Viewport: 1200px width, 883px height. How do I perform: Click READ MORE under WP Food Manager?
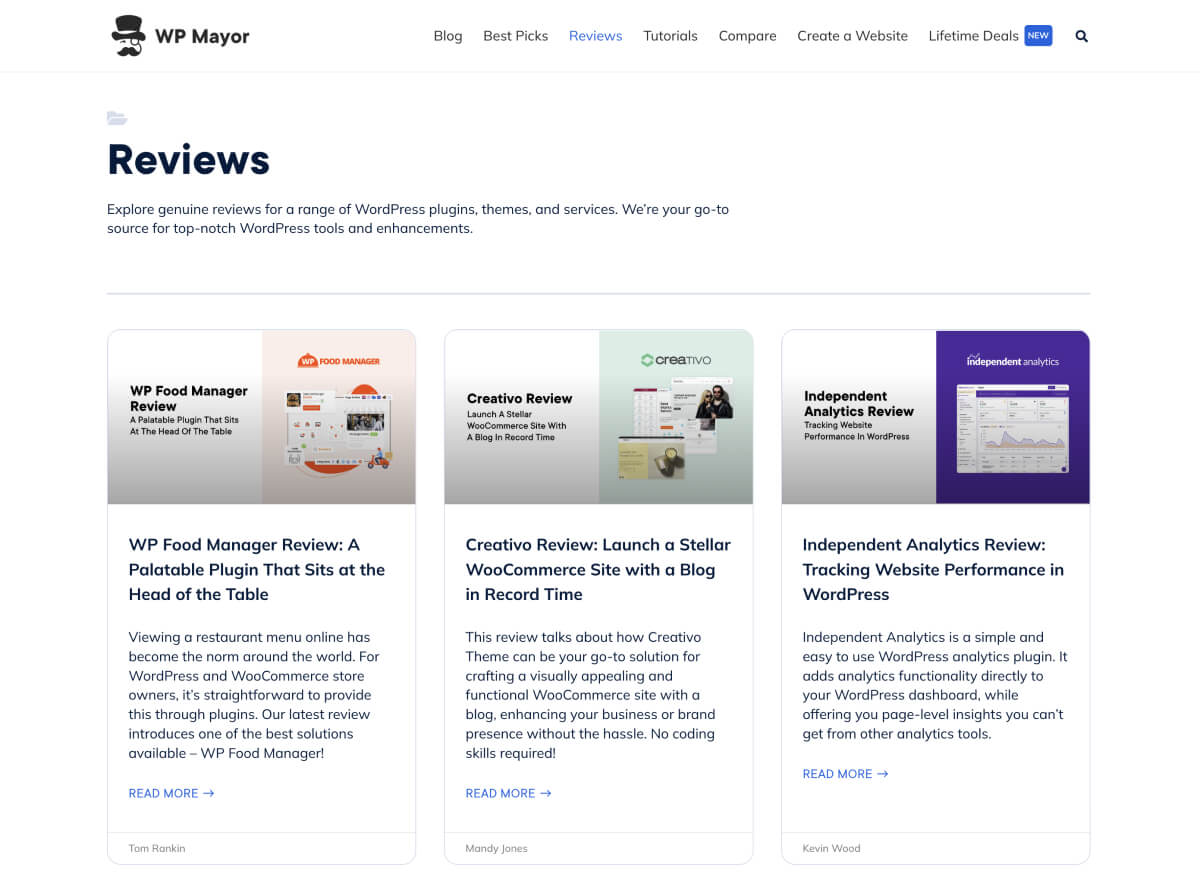click(171, 793)
